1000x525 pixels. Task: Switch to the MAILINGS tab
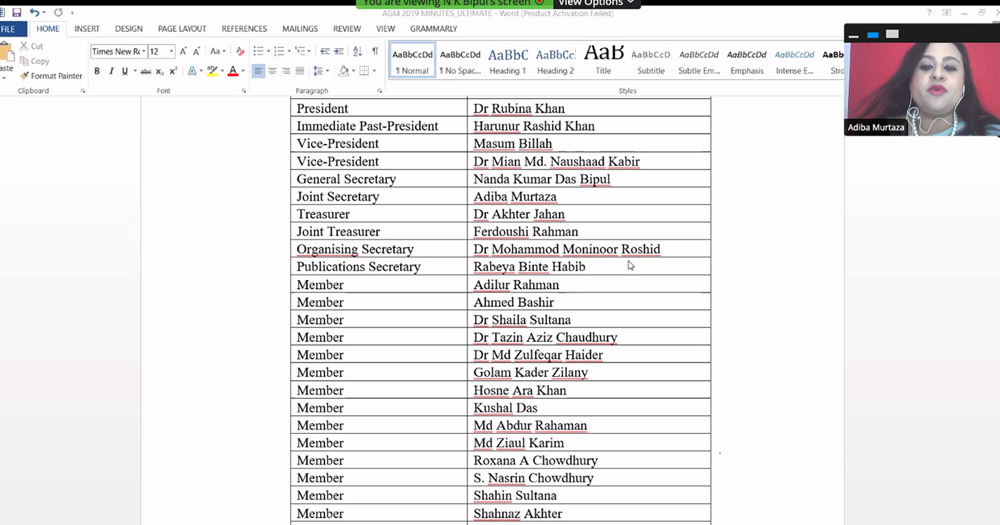coord(300,29)
